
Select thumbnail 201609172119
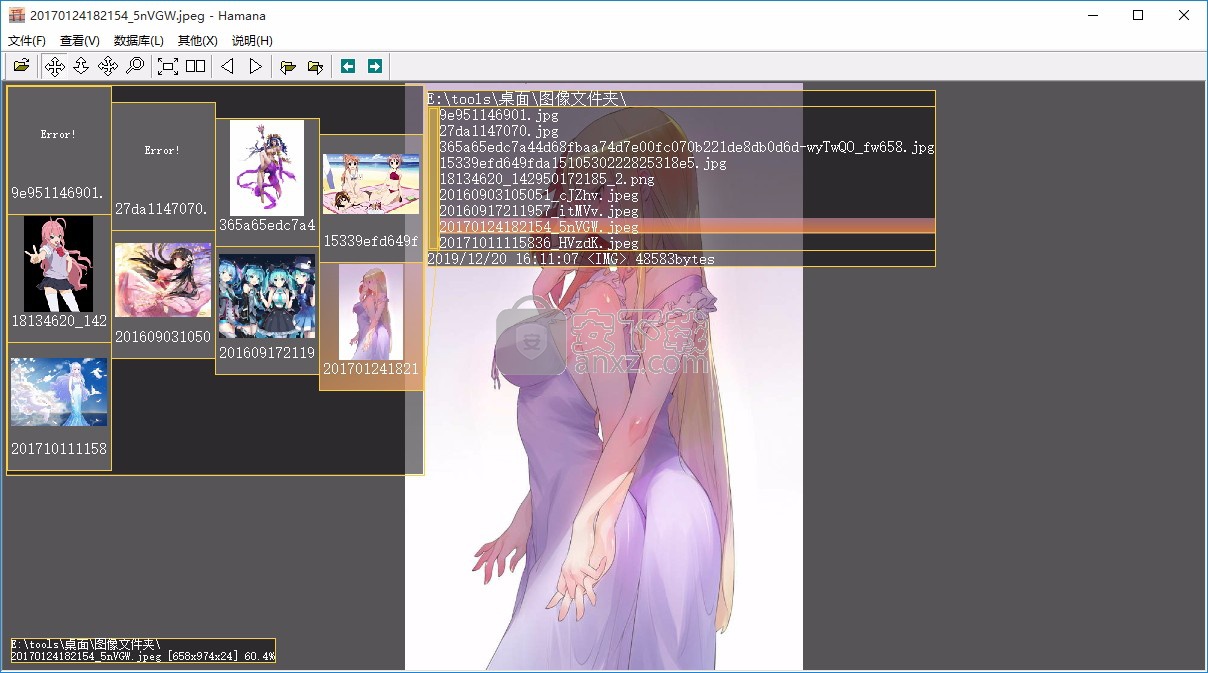coord(267,310)
